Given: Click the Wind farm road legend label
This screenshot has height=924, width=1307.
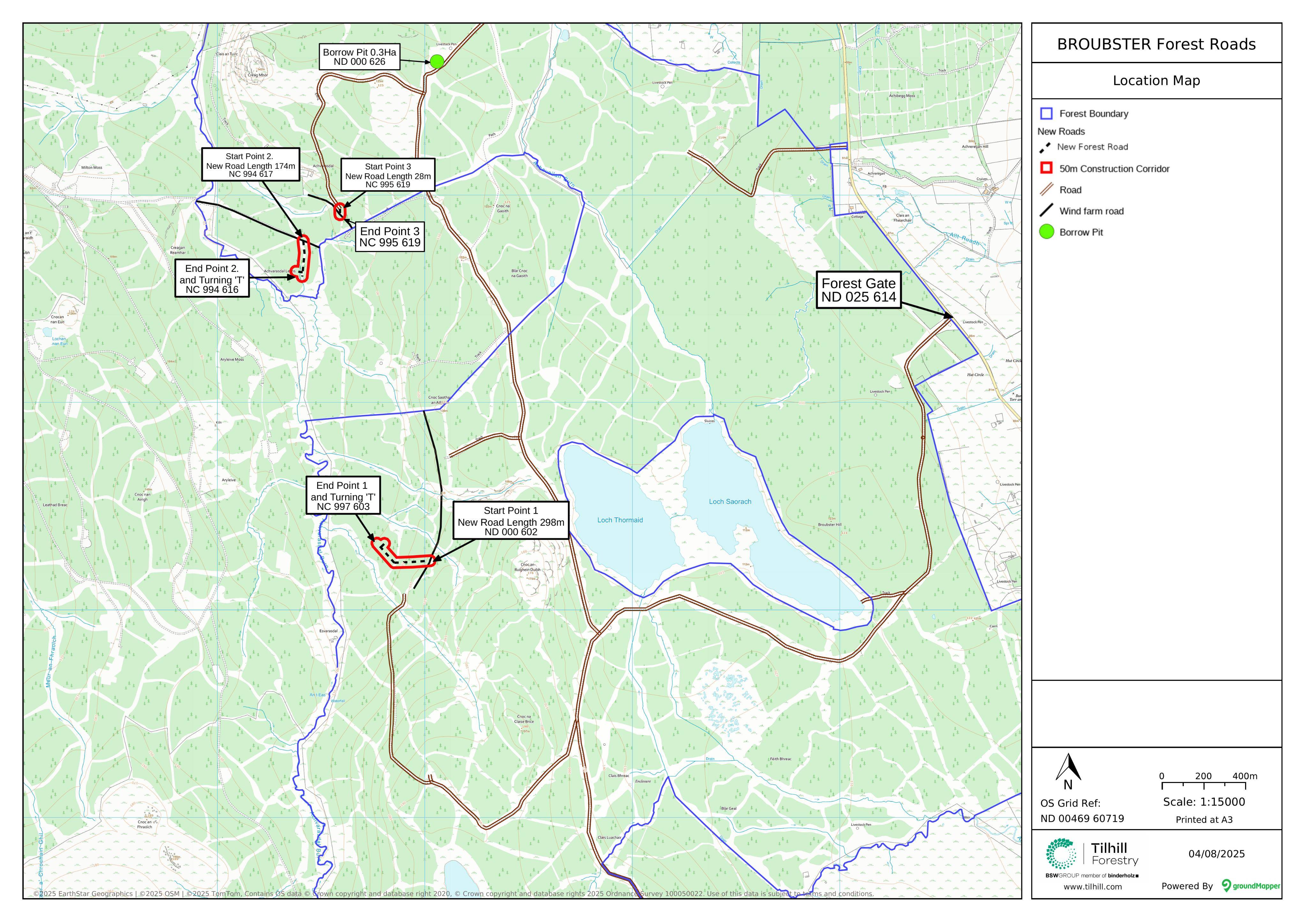Looking at the screenshot, I should click(x=1091, y=211).
